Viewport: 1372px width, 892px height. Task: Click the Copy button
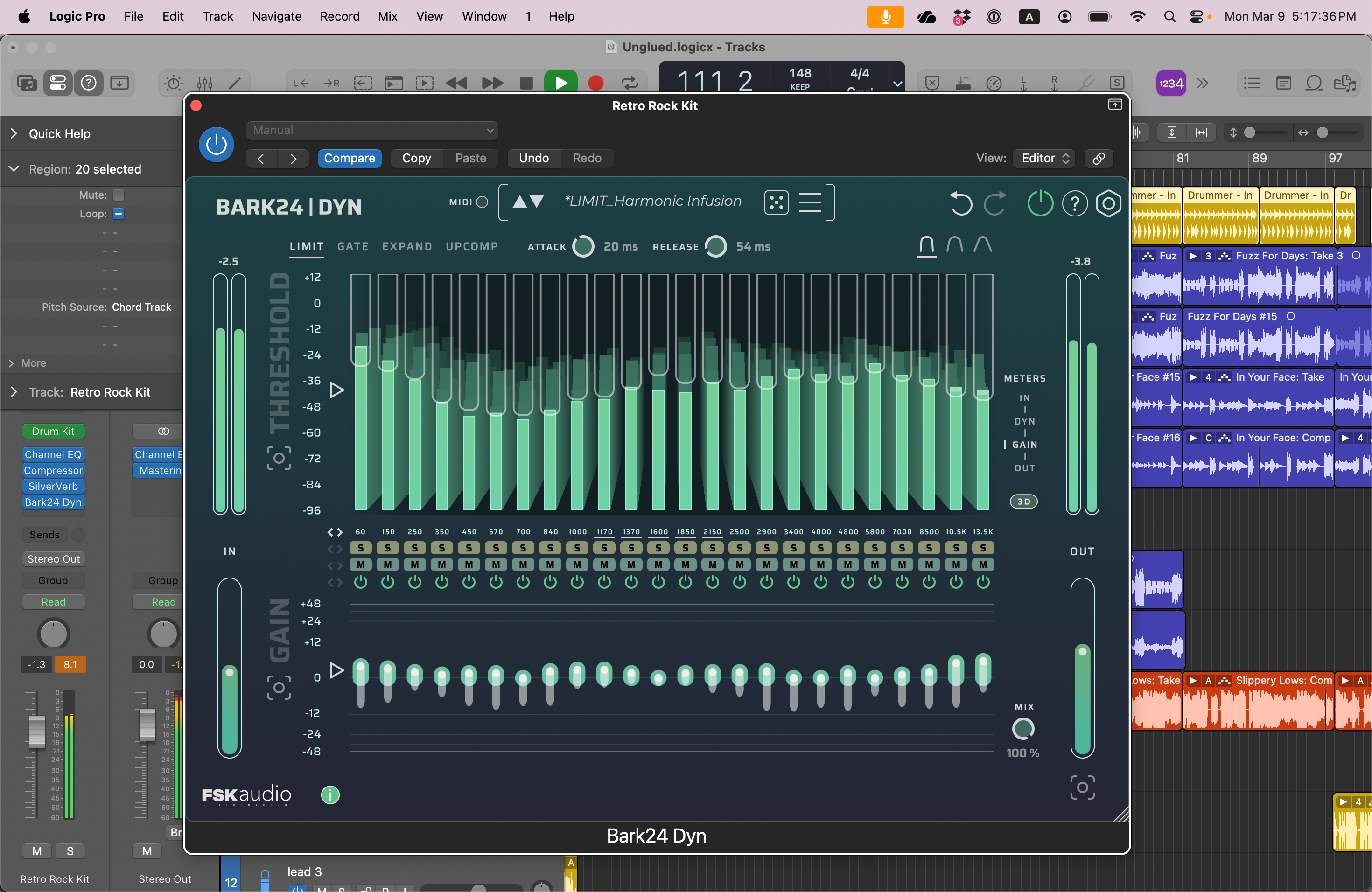pos(417,159)
